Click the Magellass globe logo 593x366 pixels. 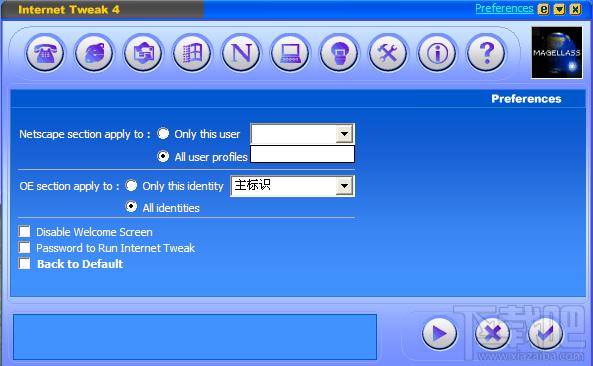(557, 53)
